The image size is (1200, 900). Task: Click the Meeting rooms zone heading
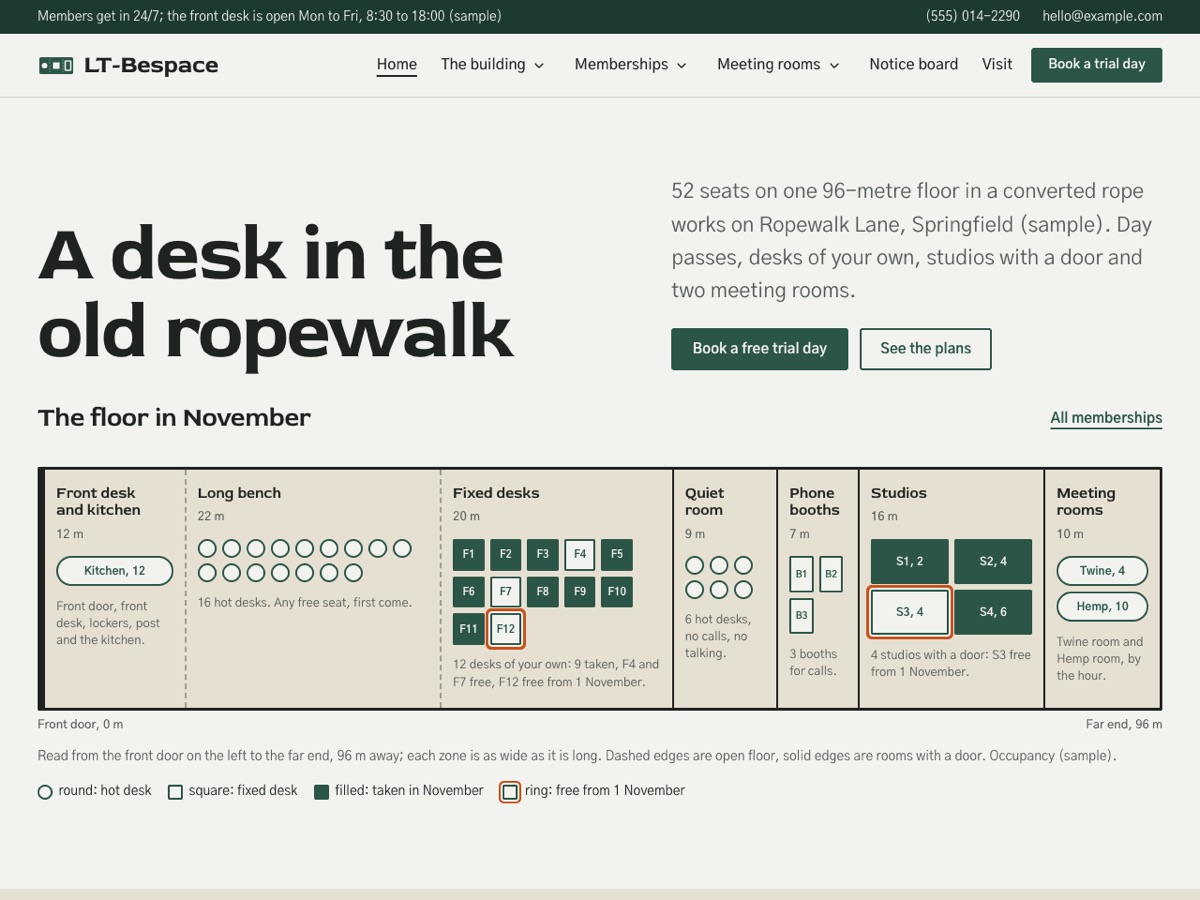1086,501
